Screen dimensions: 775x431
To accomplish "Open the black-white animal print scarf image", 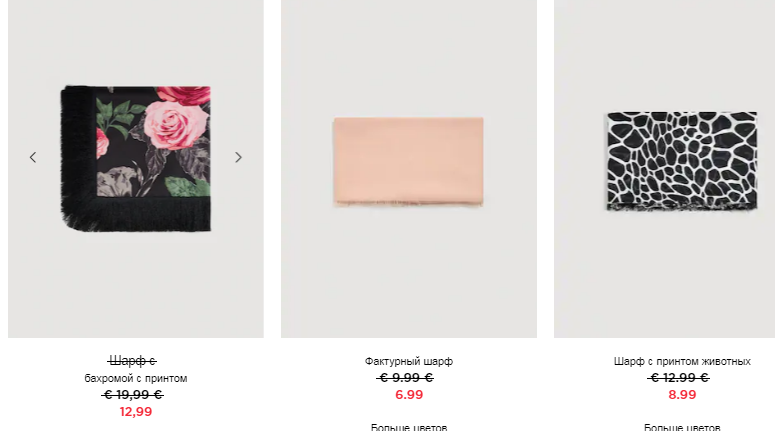I will pos(682,162).
